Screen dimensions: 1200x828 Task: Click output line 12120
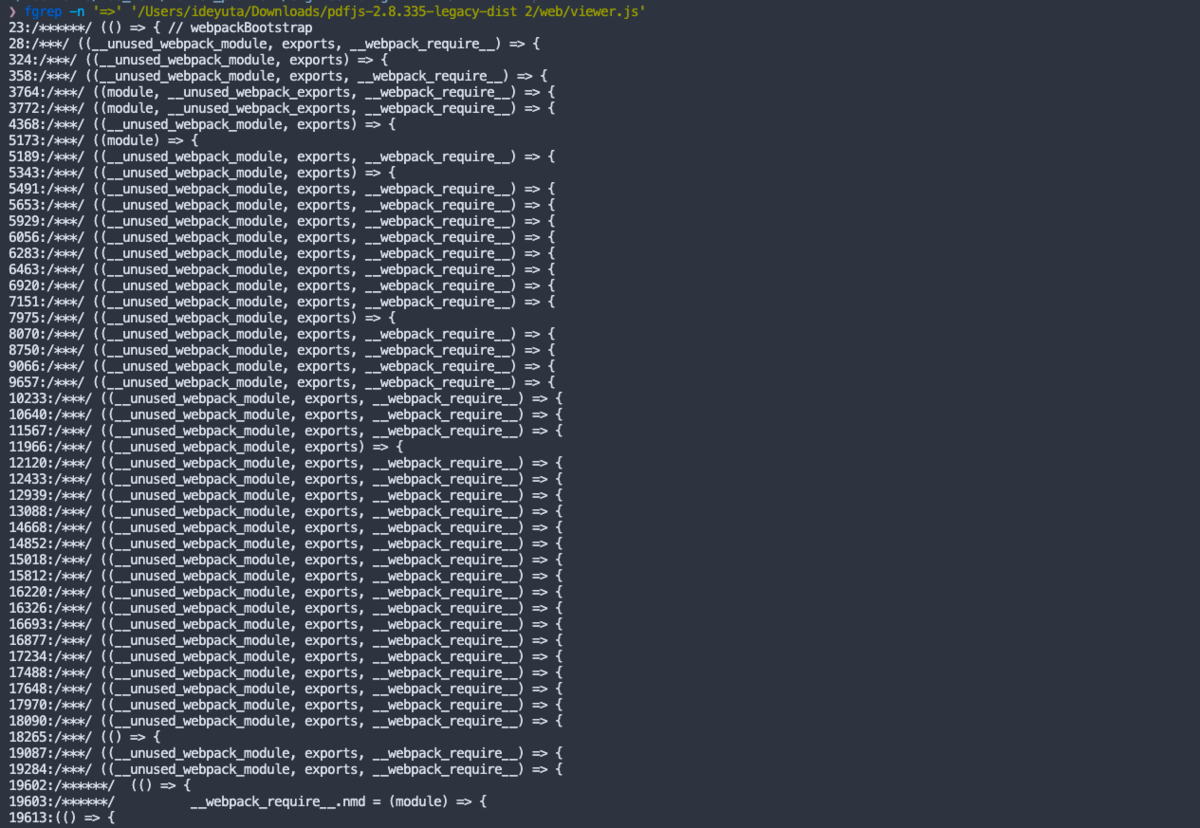point(286,463)
